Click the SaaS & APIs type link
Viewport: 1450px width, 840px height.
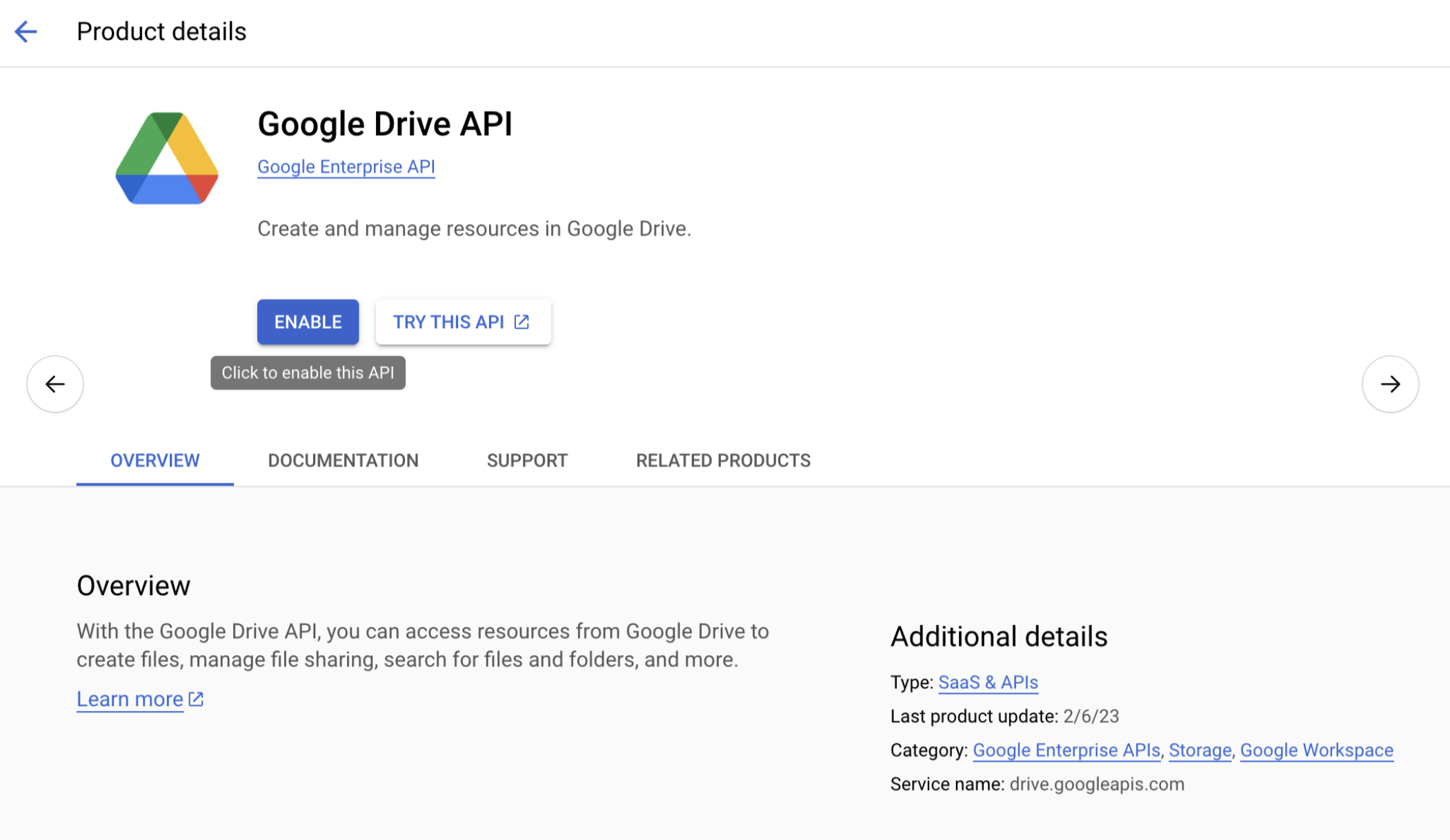(988, 682)
